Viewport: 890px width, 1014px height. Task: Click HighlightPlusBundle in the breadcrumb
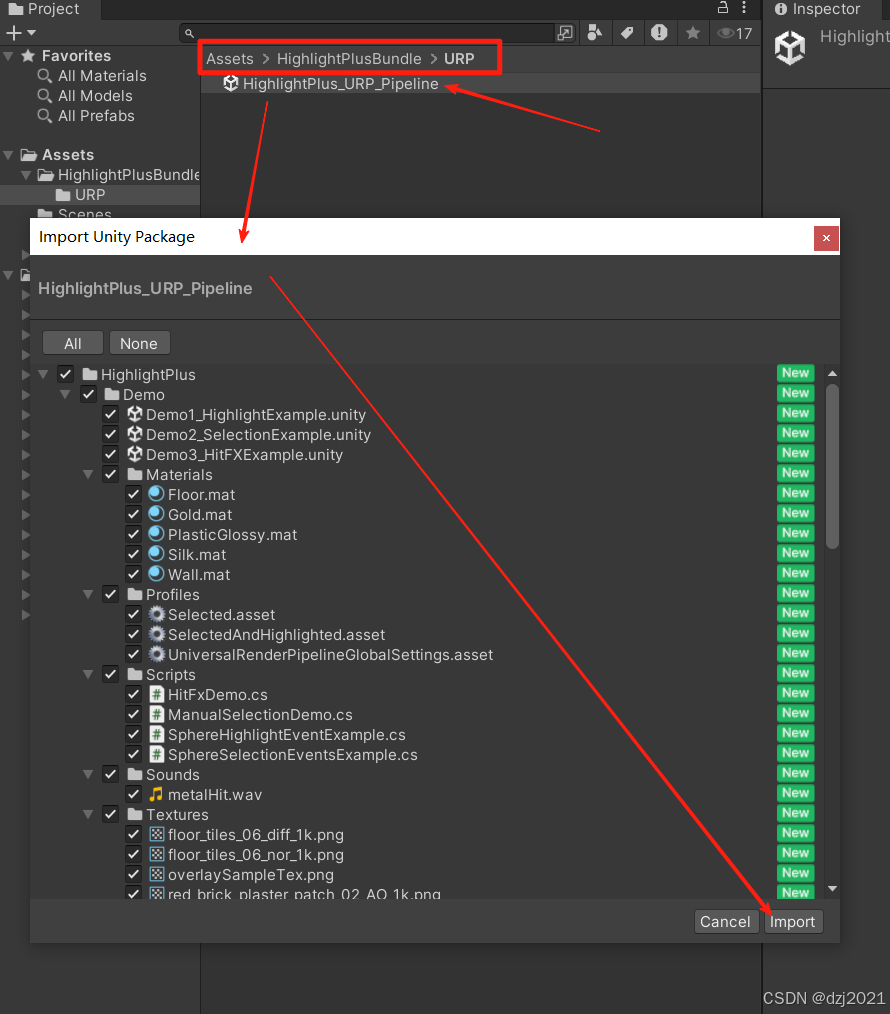[x=349, y=59]
